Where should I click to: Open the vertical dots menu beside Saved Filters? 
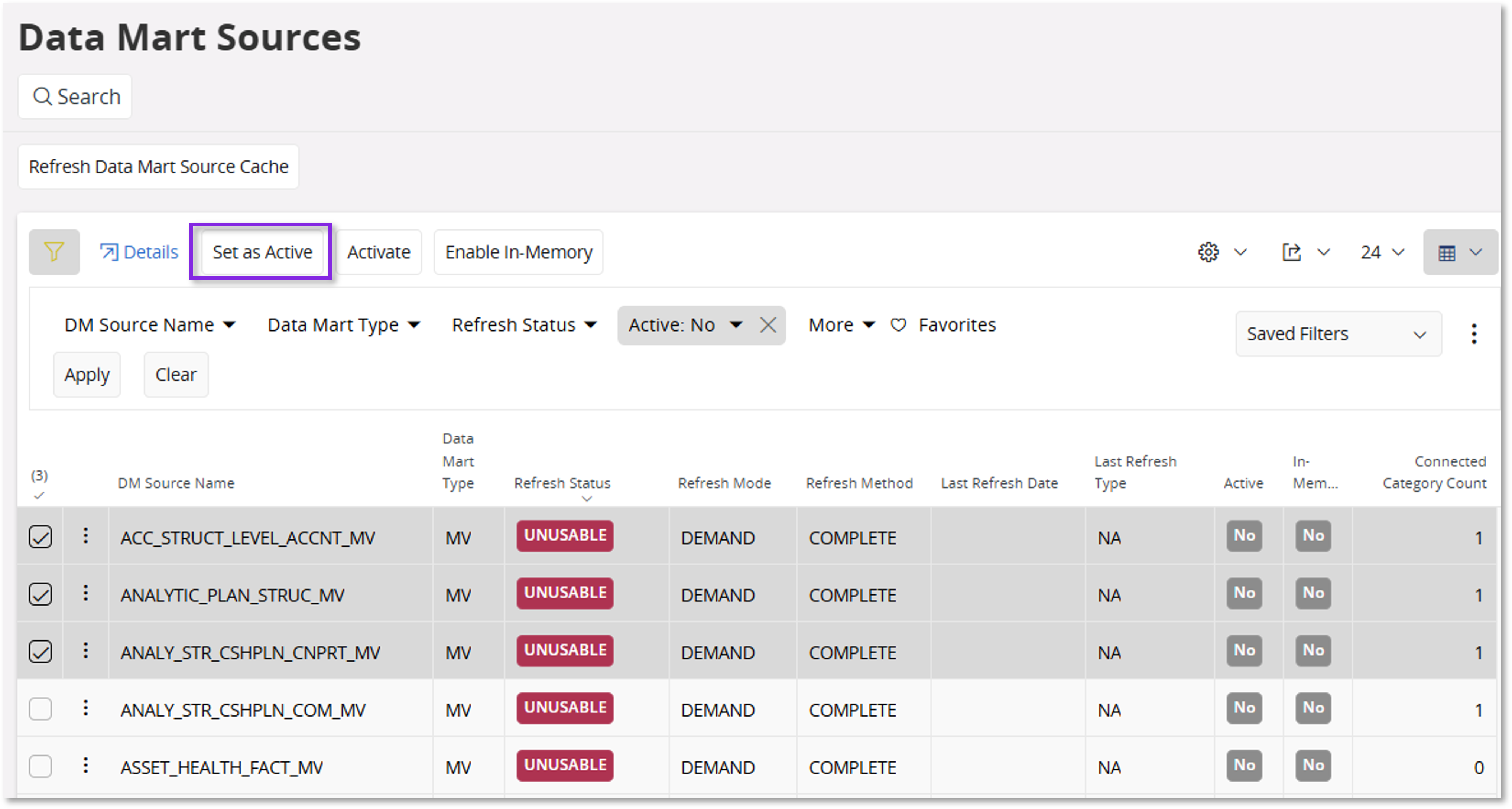tap(1474, 334)
